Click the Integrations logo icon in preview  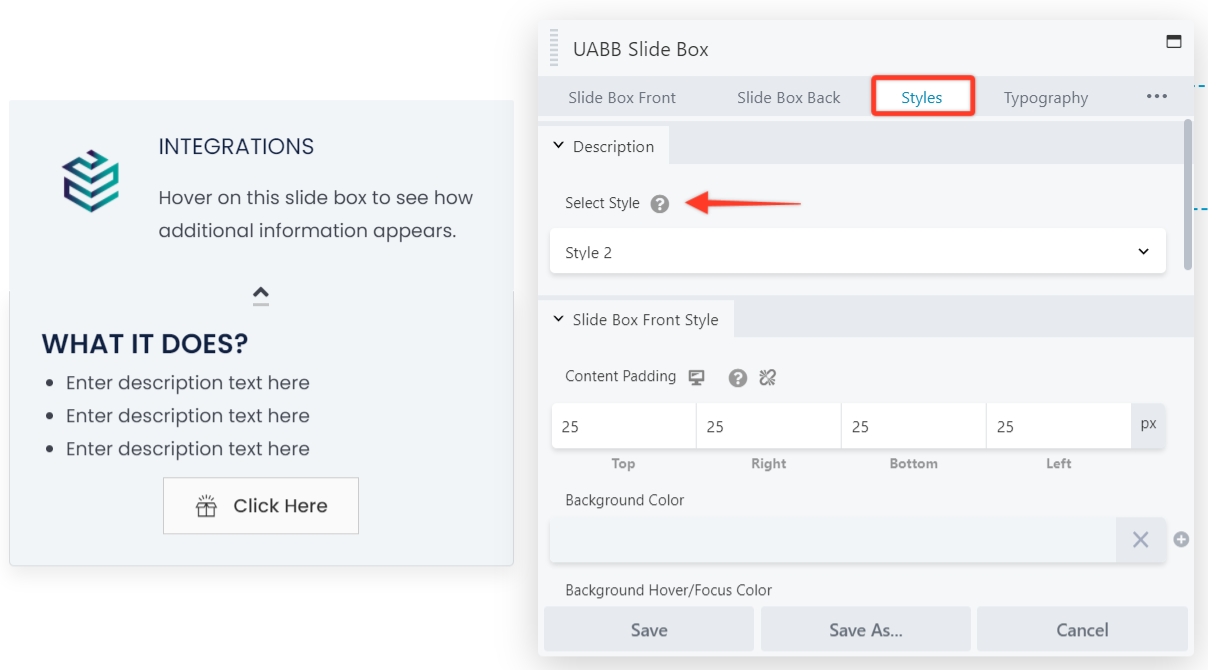click(91, 181)
